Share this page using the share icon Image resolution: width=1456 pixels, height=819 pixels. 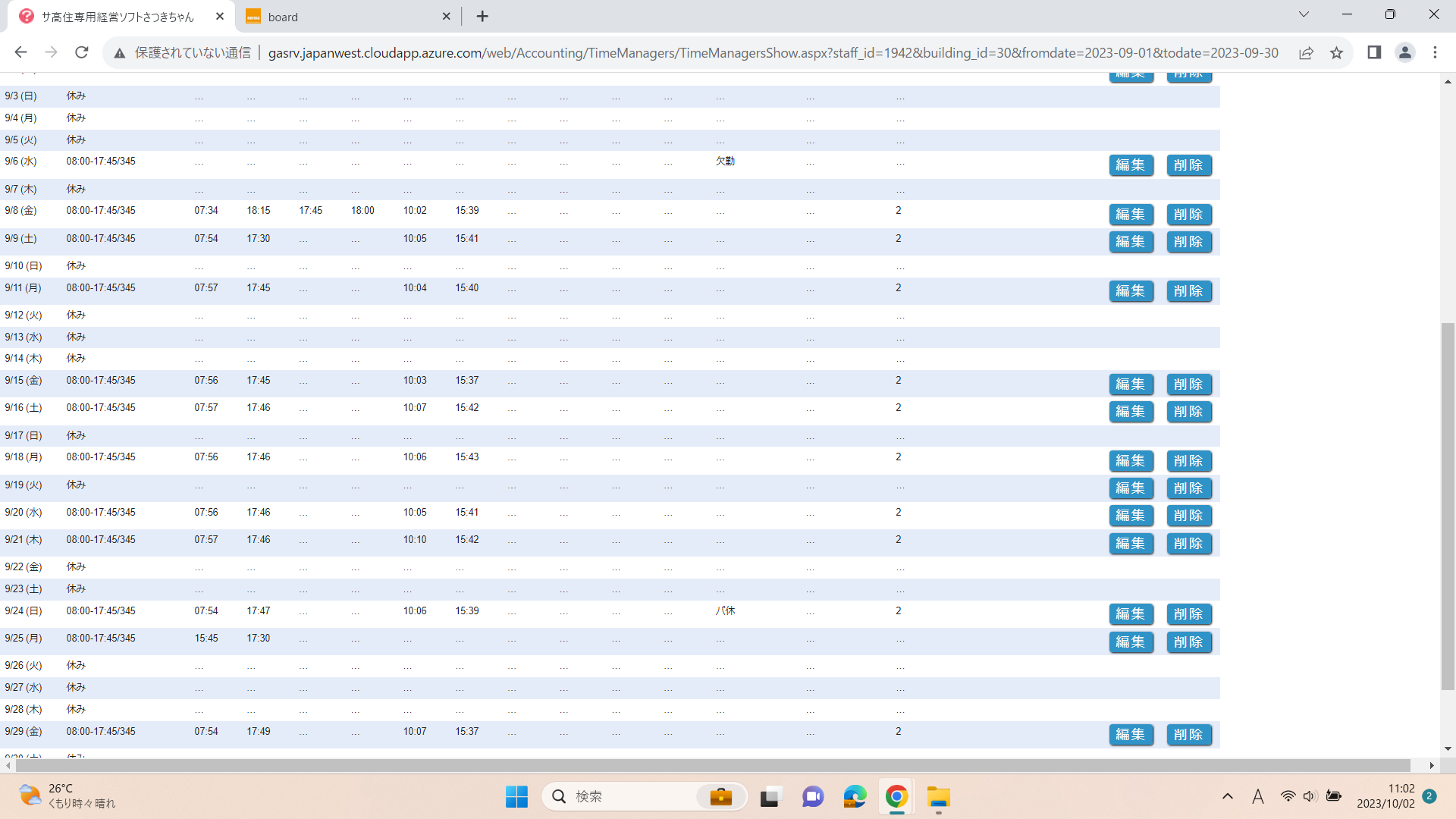click(1306, 52)
